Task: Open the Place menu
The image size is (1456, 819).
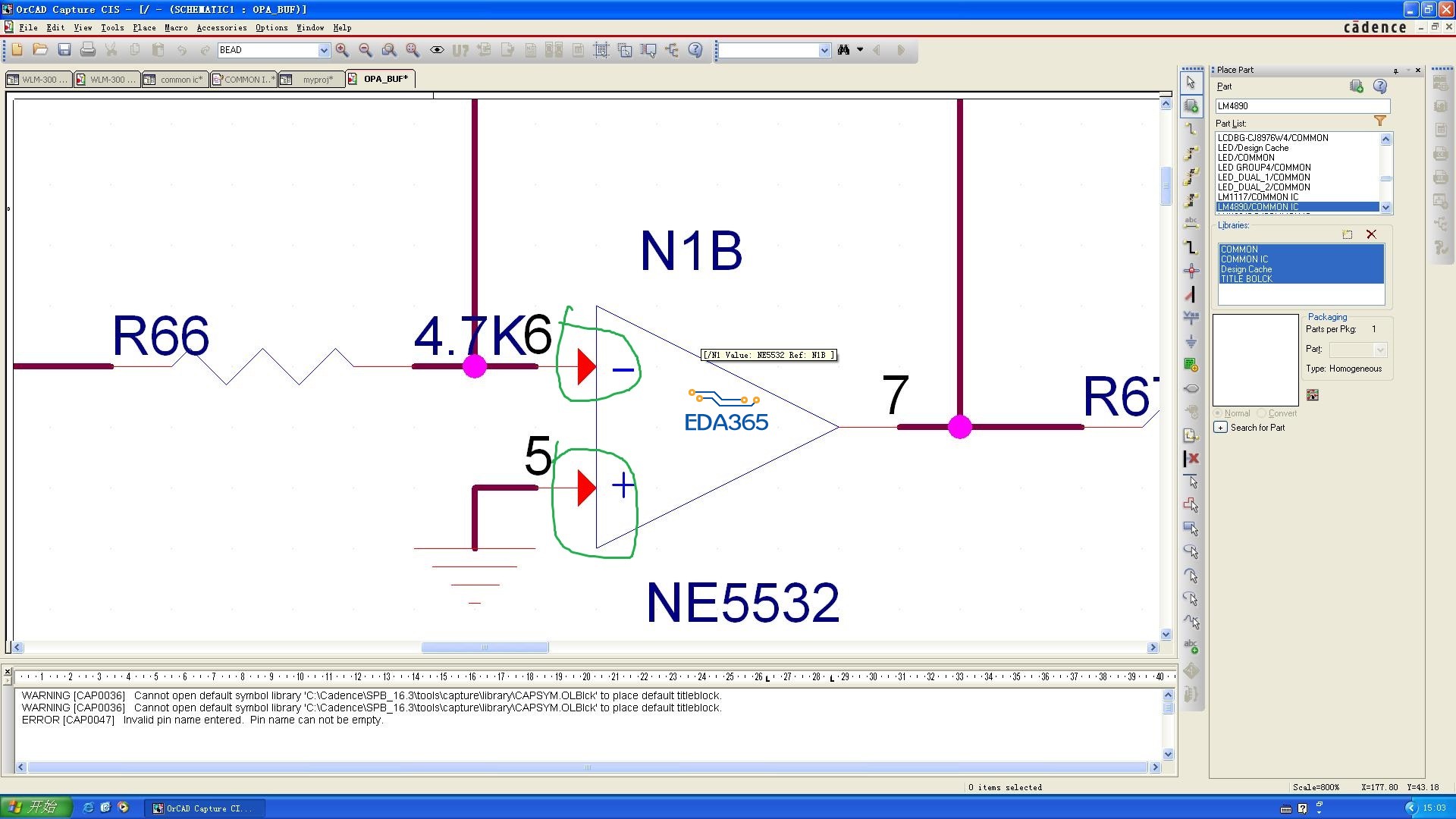Action: pos(144,27)
